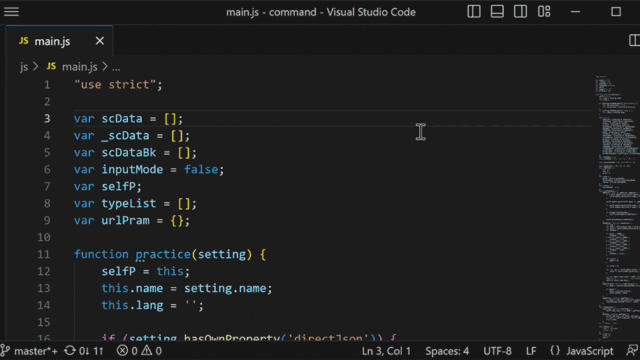
Task: Click the minimap code overview
Action: tap(617, 207)
